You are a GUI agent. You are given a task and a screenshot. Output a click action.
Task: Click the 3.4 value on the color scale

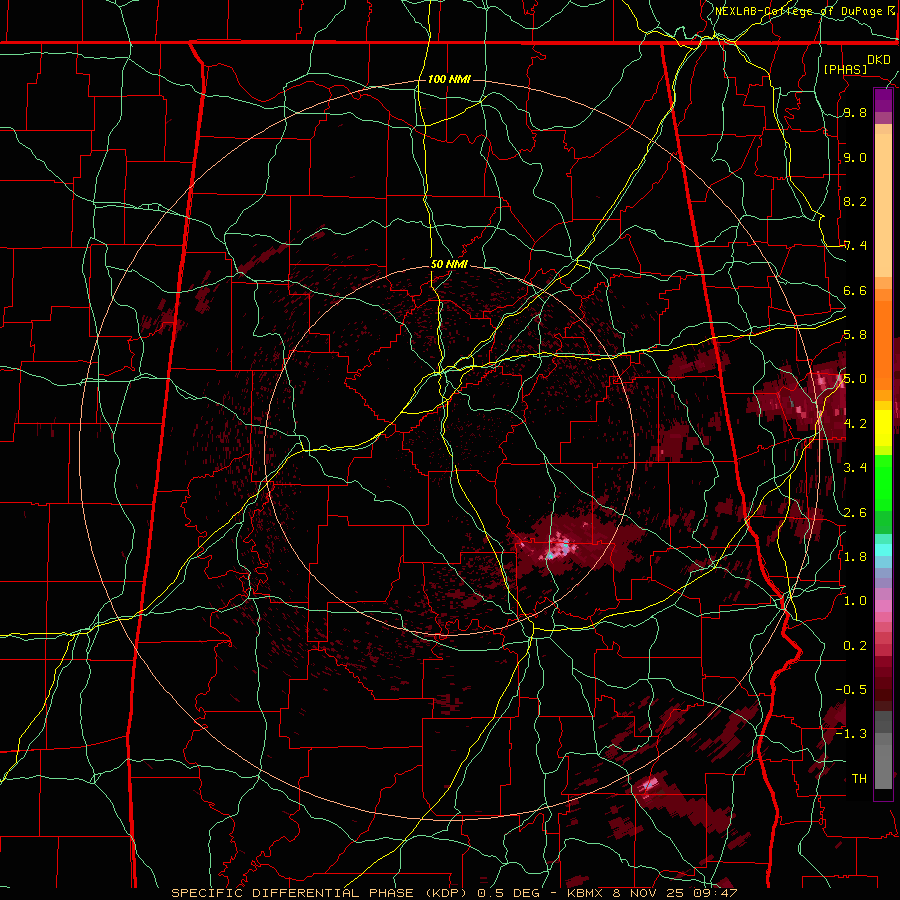point(855,468)
